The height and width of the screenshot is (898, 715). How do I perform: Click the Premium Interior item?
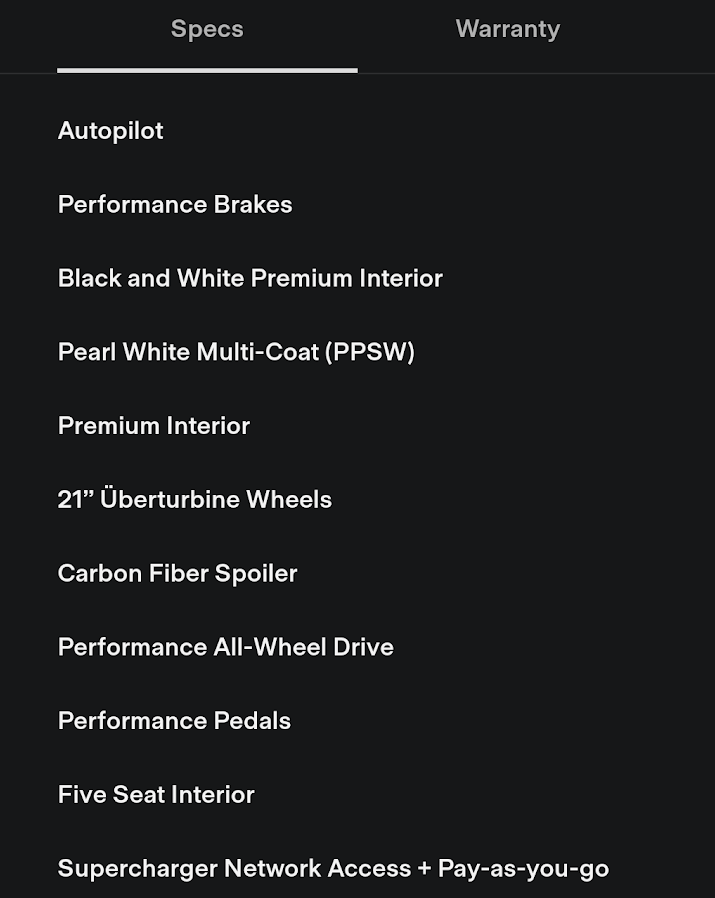(x=154, y=426)
